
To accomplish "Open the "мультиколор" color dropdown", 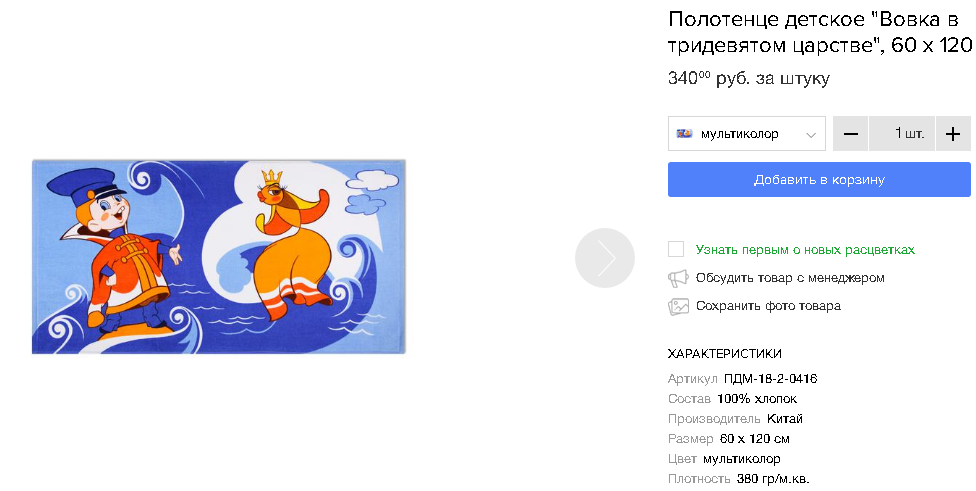I will pyautogui.click(x=746, y=134).
